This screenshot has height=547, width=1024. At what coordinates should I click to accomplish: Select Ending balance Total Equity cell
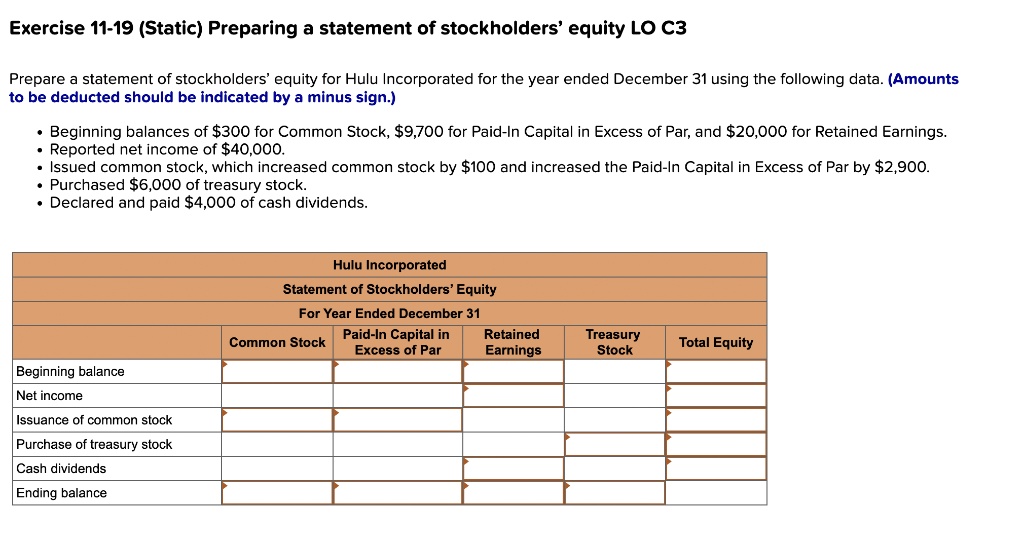pos(716,493)
